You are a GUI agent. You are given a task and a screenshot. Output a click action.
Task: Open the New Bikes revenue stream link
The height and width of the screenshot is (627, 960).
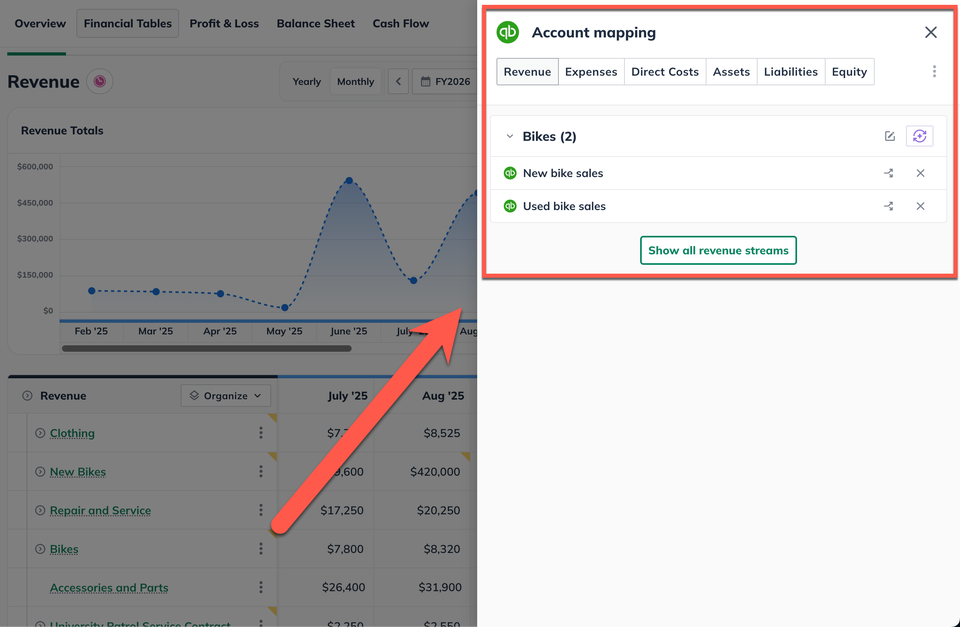[x=78, y=471]
